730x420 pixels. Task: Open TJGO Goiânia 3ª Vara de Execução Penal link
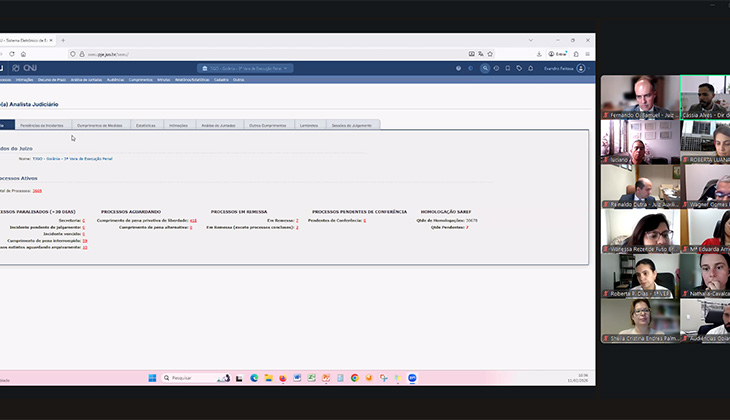pyautogui.click(x=72, y=159)
